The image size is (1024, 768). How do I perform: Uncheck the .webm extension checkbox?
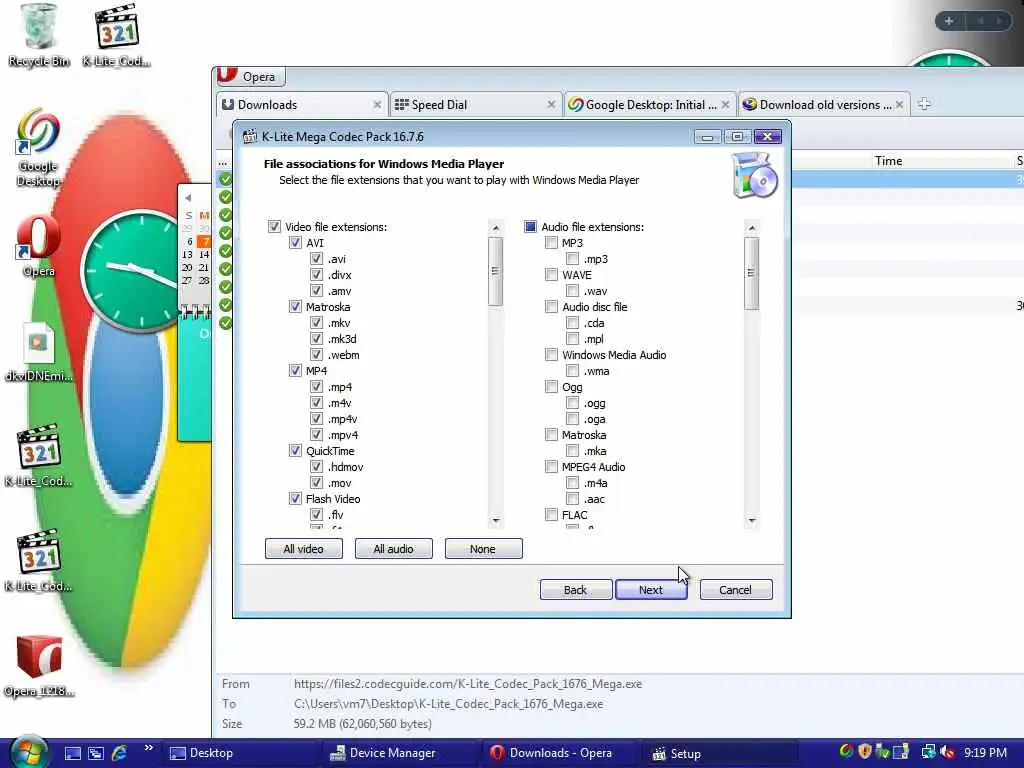click(x=316, y=355)
